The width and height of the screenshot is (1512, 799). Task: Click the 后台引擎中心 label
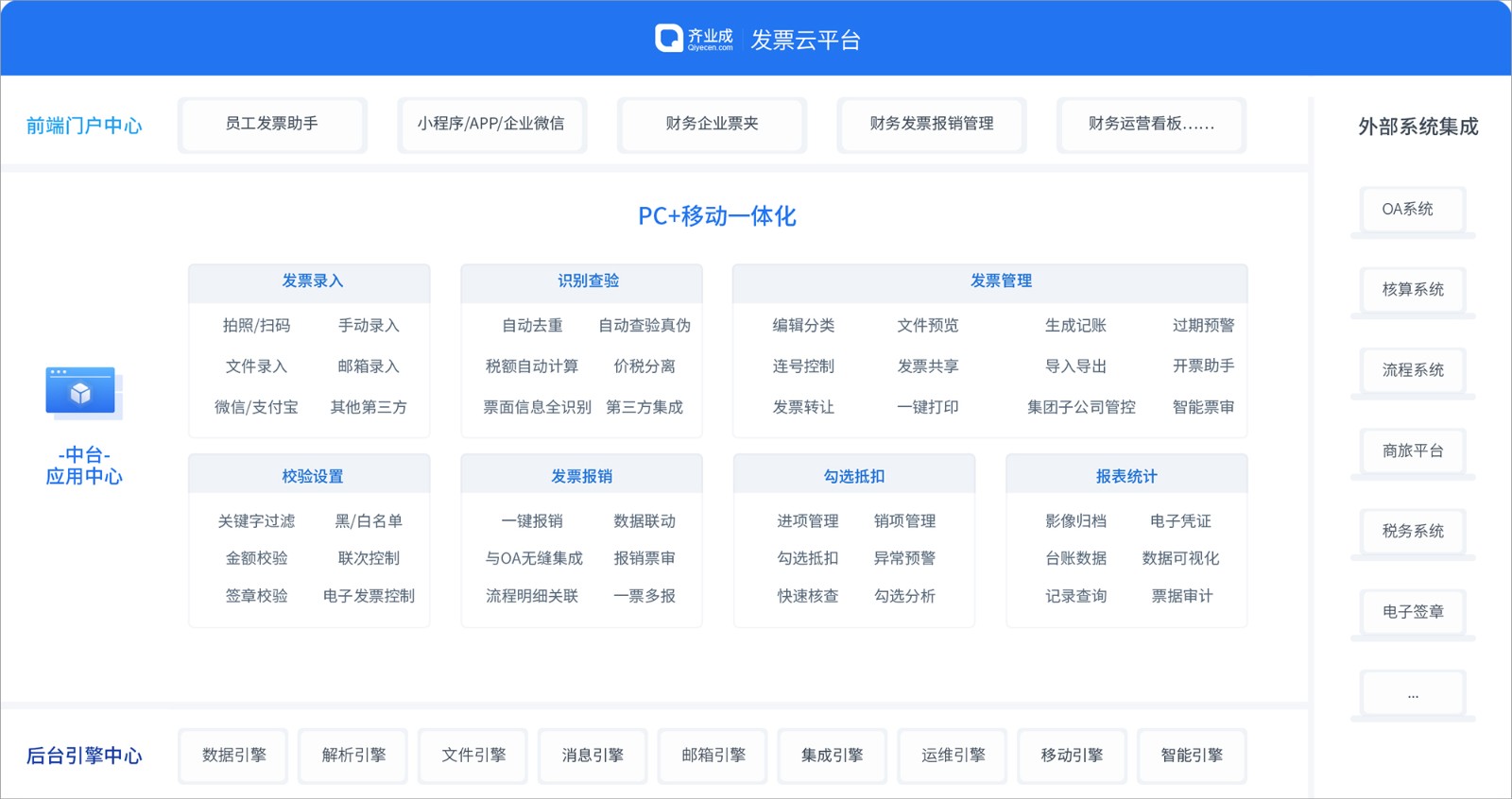click(x=84, y=756)
